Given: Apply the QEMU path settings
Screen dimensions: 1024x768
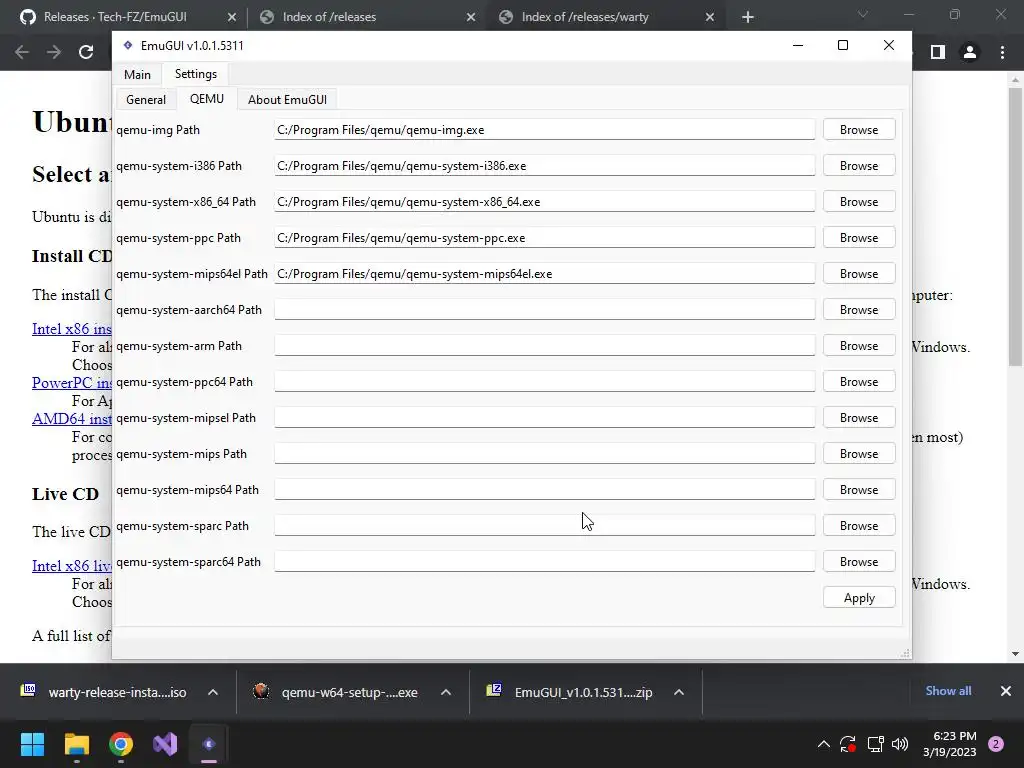Looking at the screenshot, I should pos(859,598).
